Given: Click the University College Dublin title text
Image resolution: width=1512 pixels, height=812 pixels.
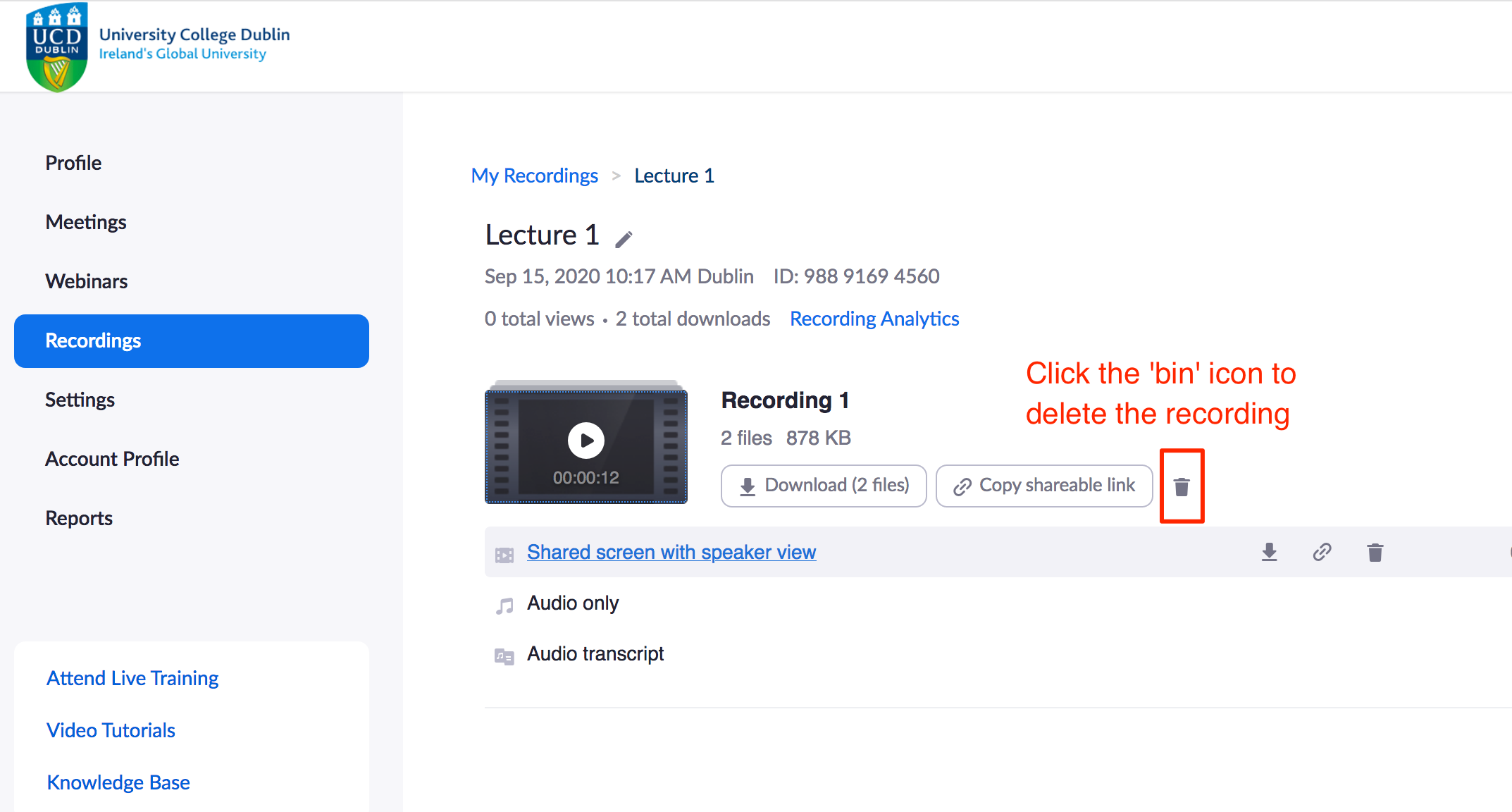Looking at the screenshot, I should tap(194, 35).
